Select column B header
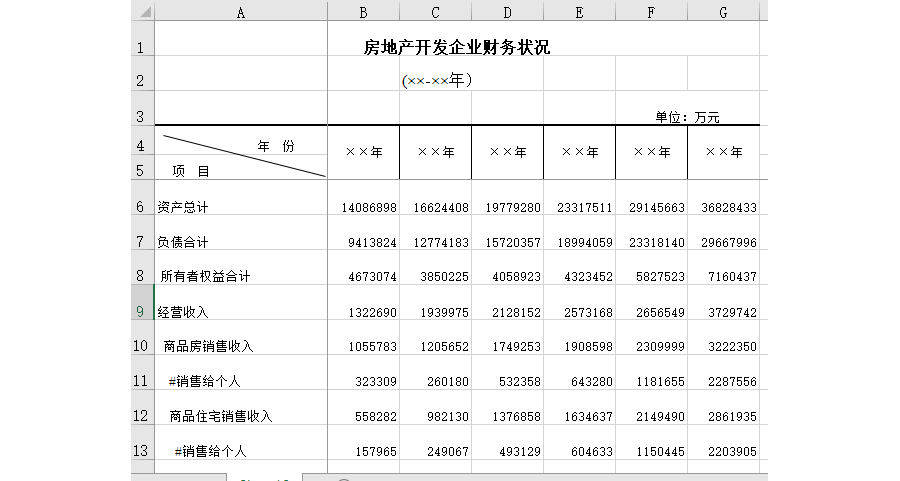Viewport: 900px width, 481px height. [x=363, y=12]
